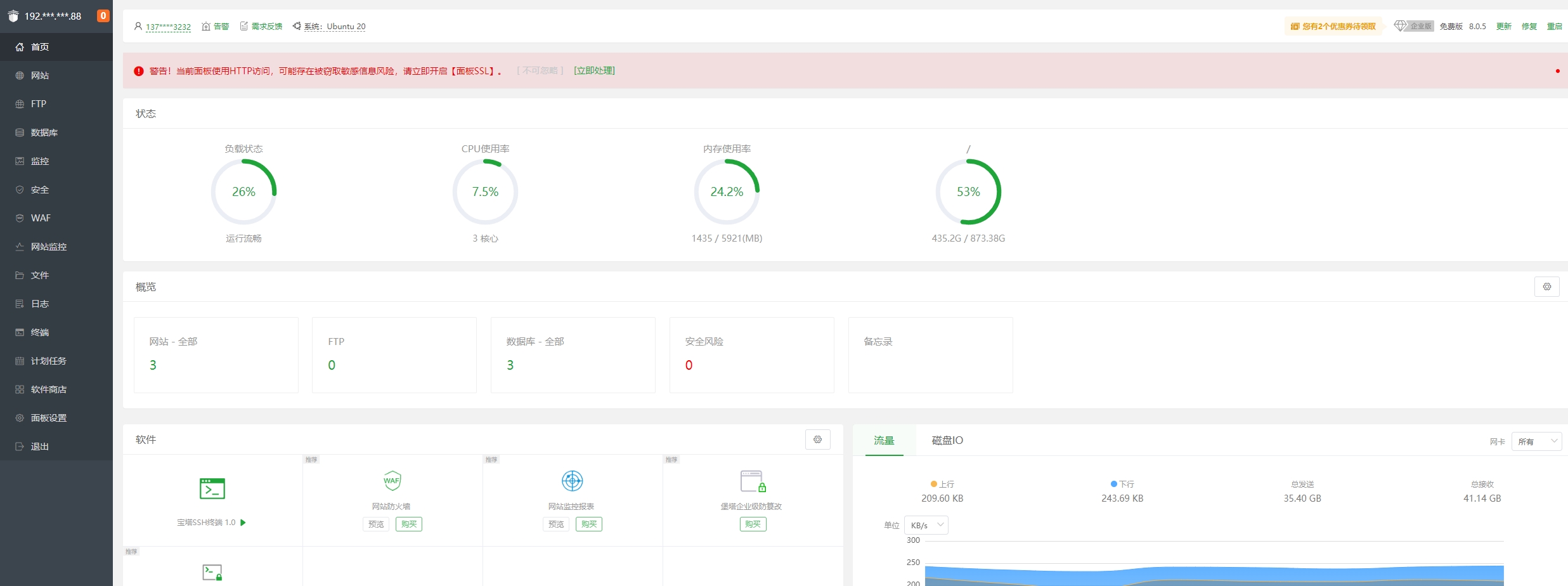
Task: Toggle the 上行 upstream legend item
Action: (x=942, y=484)
